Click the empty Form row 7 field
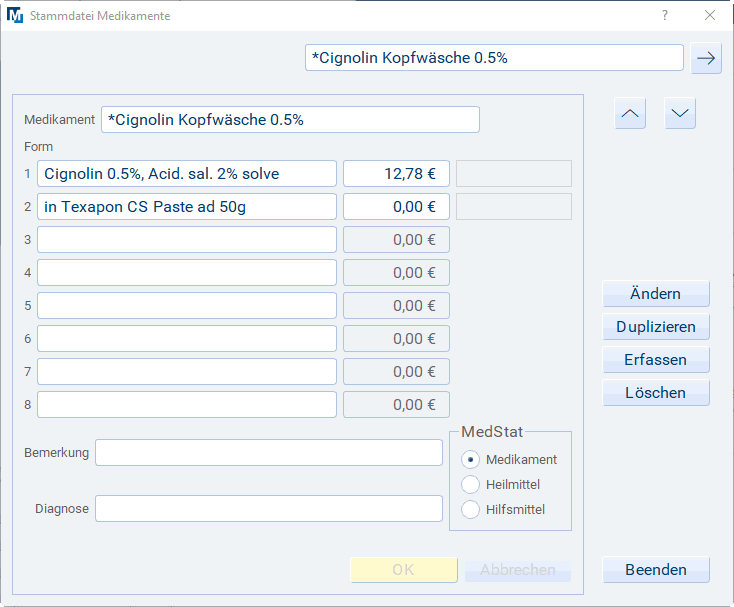This screenshot has height=607, width=734. 187,372
